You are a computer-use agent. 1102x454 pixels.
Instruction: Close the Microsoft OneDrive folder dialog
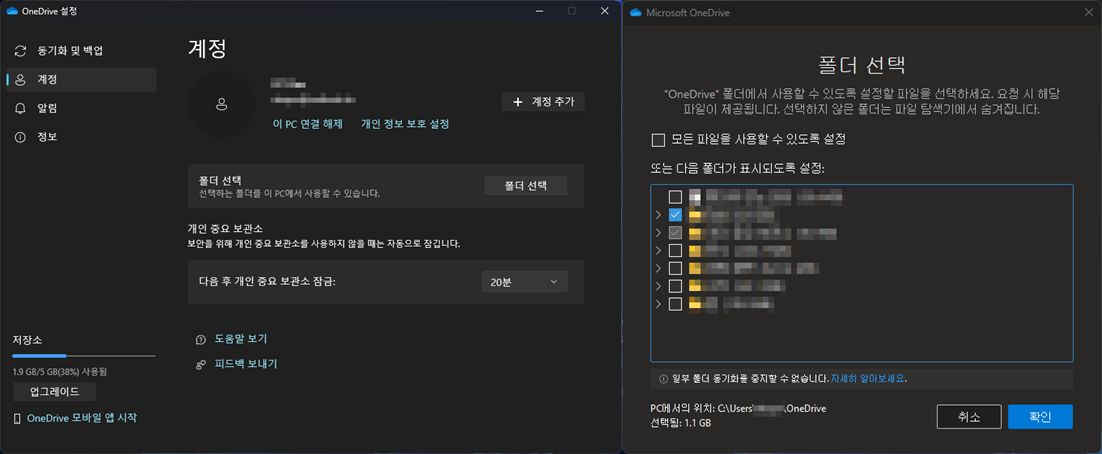pyautogui.click(x=1089, y=12)
